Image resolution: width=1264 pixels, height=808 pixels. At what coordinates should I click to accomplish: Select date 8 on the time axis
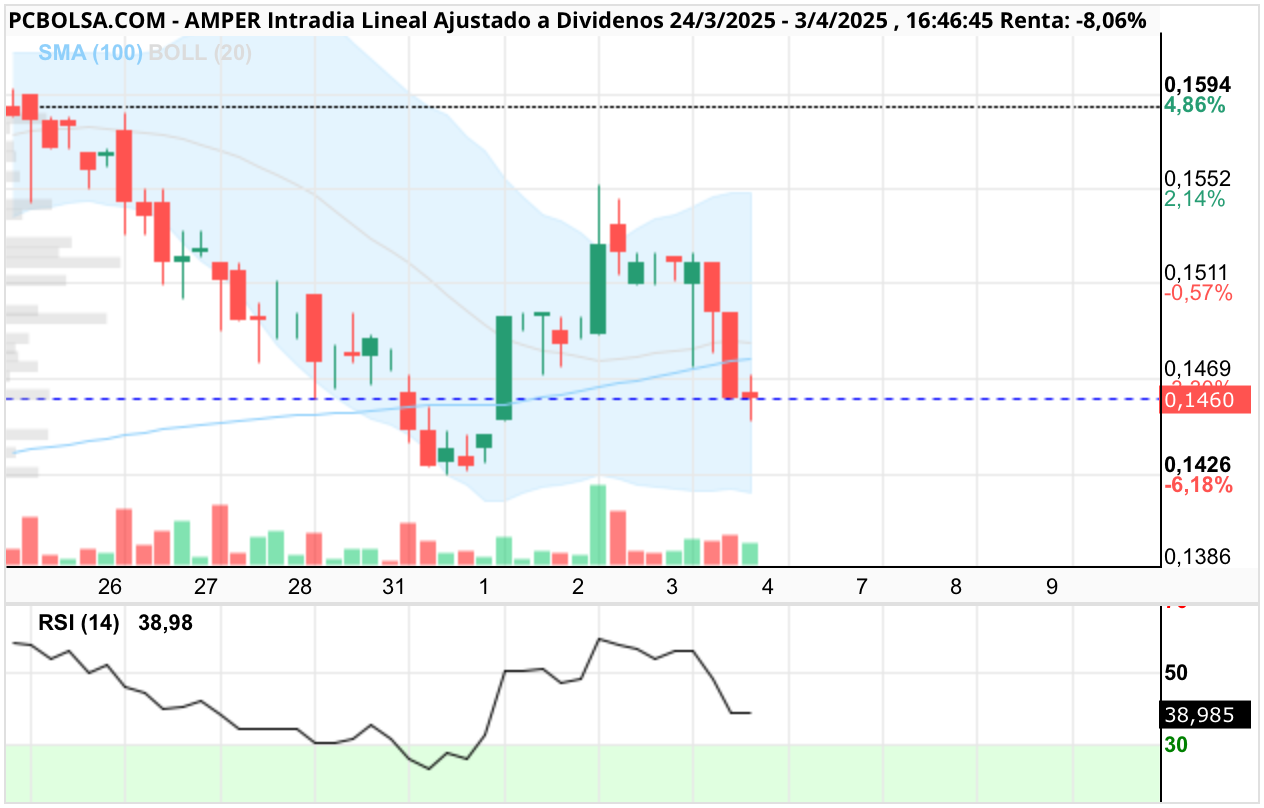pos(956,587)
